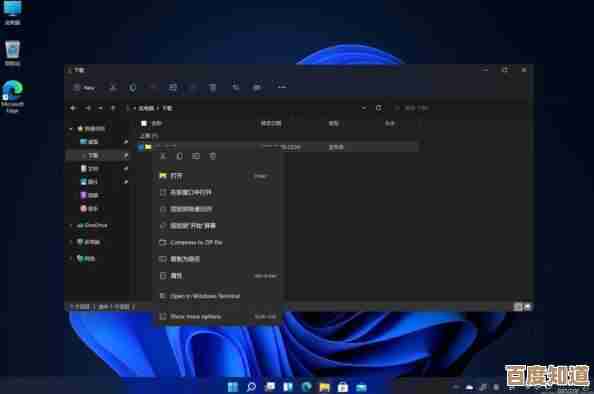Switch to large icons view via status bar
594x394 pixels.
click(x=528, y=307)
